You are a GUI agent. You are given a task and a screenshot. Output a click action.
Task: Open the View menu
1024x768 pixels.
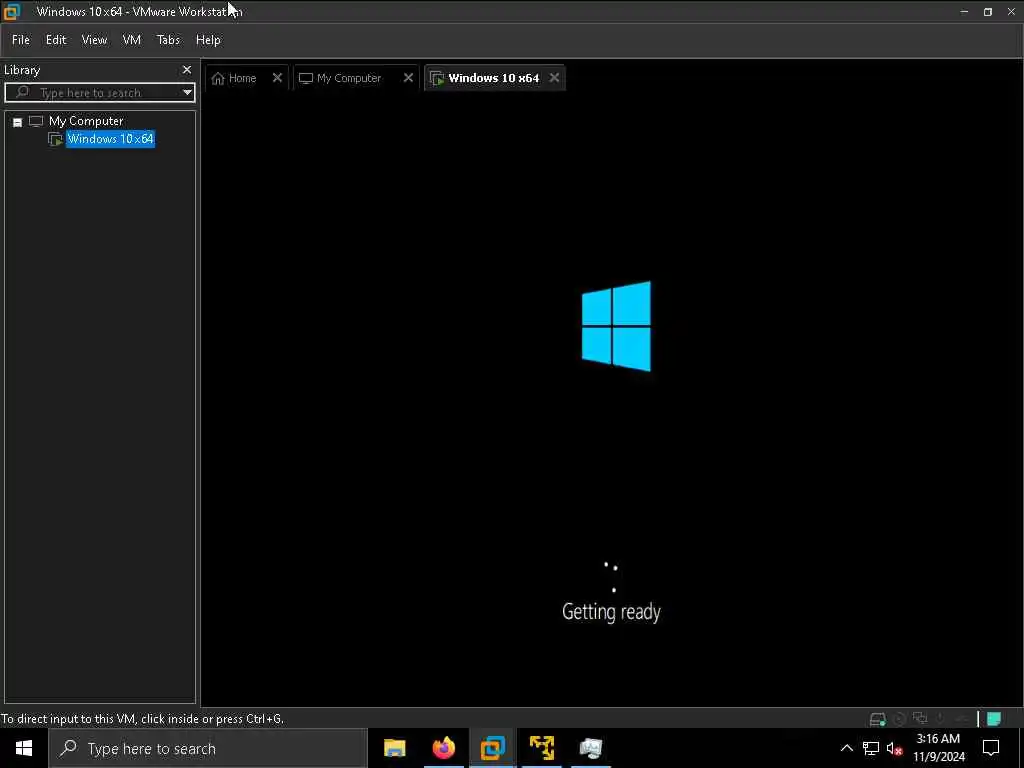click(94, 40)
